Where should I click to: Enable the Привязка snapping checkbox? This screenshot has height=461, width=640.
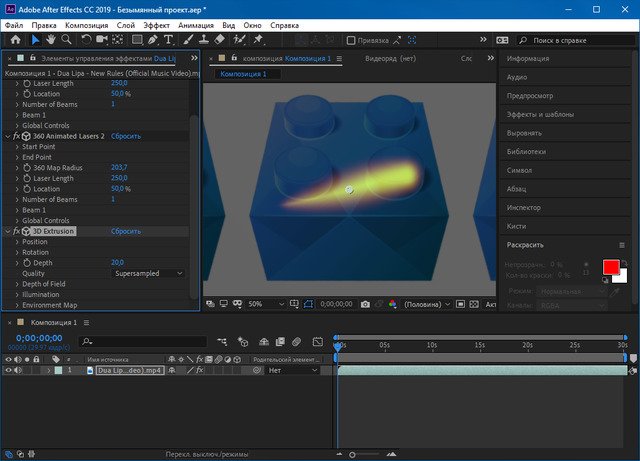(x=351, y=41)
